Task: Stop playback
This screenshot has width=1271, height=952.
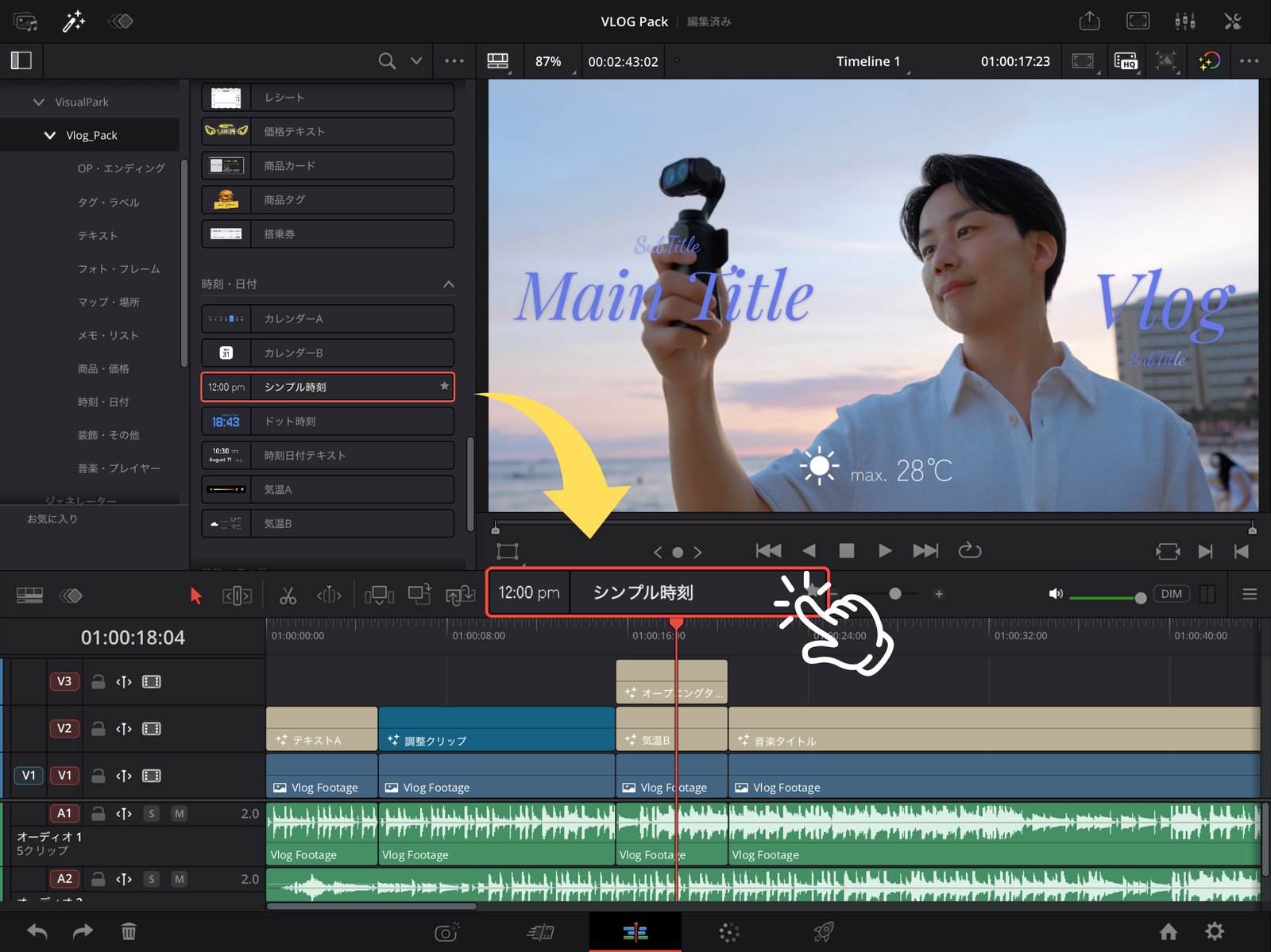Action: pos(847,550)
